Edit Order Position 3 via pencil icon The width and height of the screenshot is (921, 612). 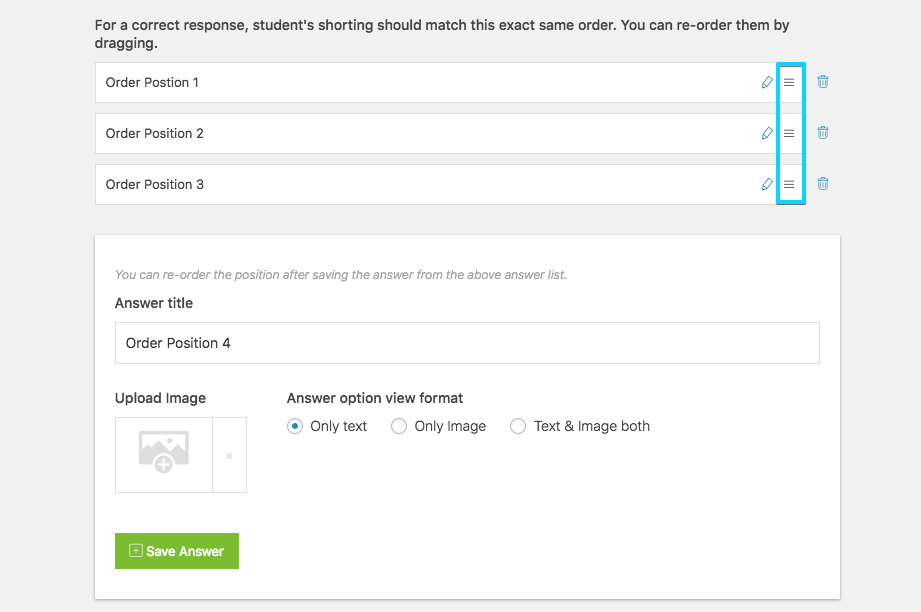[767, 184]
